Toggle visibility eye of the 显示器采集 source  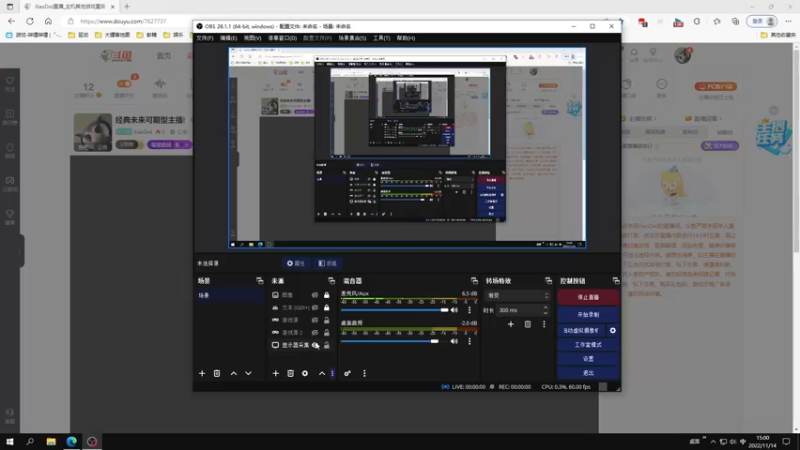click(315, 345)
